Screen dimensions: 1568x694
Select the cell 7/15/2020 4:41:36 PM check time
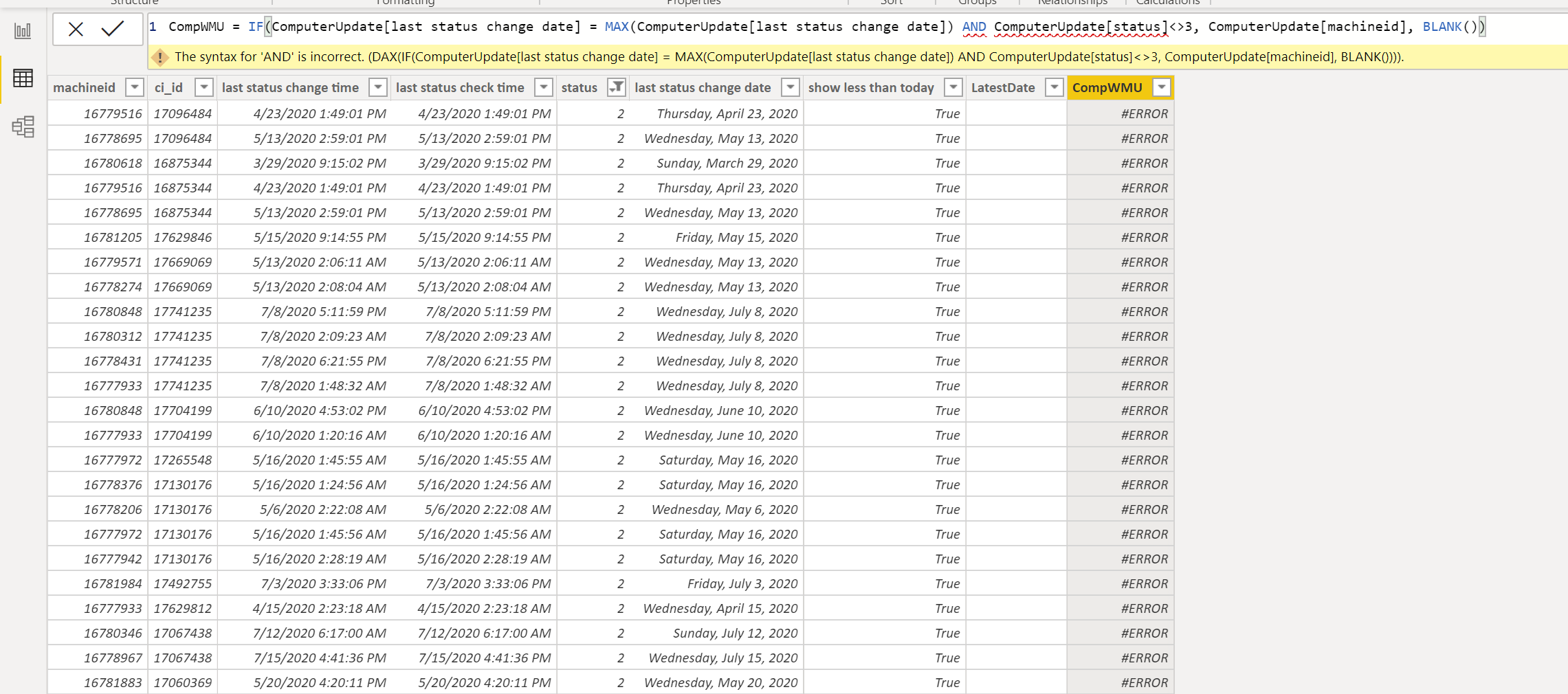[474, 658]
